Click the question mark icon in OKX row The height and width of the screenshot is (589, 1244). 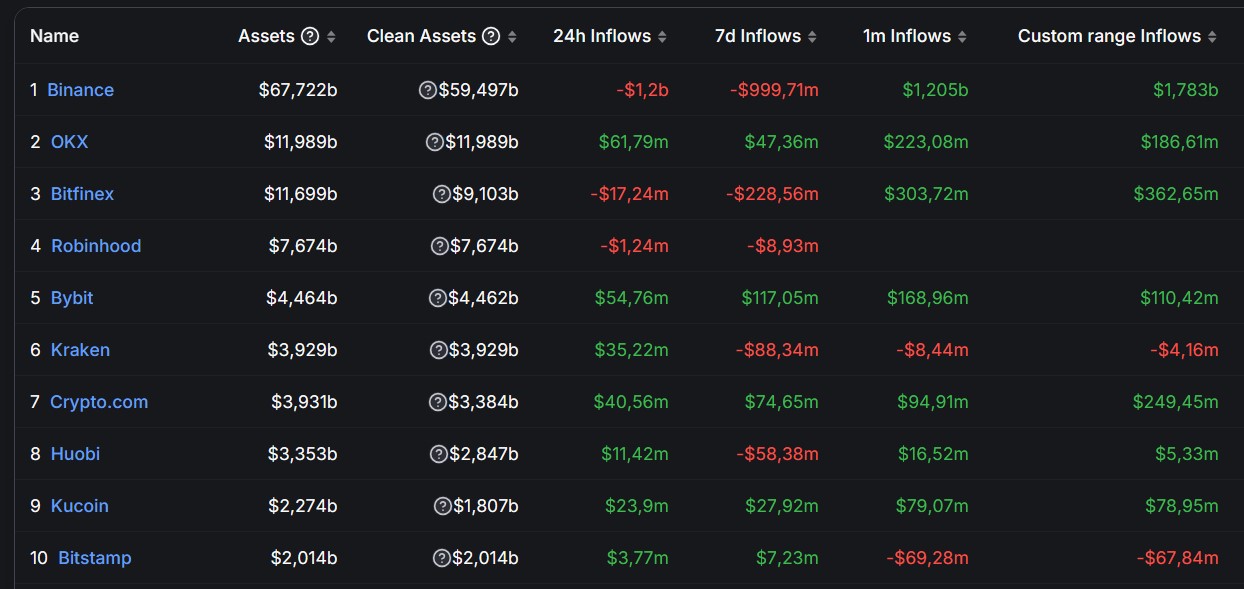[435, 142]
